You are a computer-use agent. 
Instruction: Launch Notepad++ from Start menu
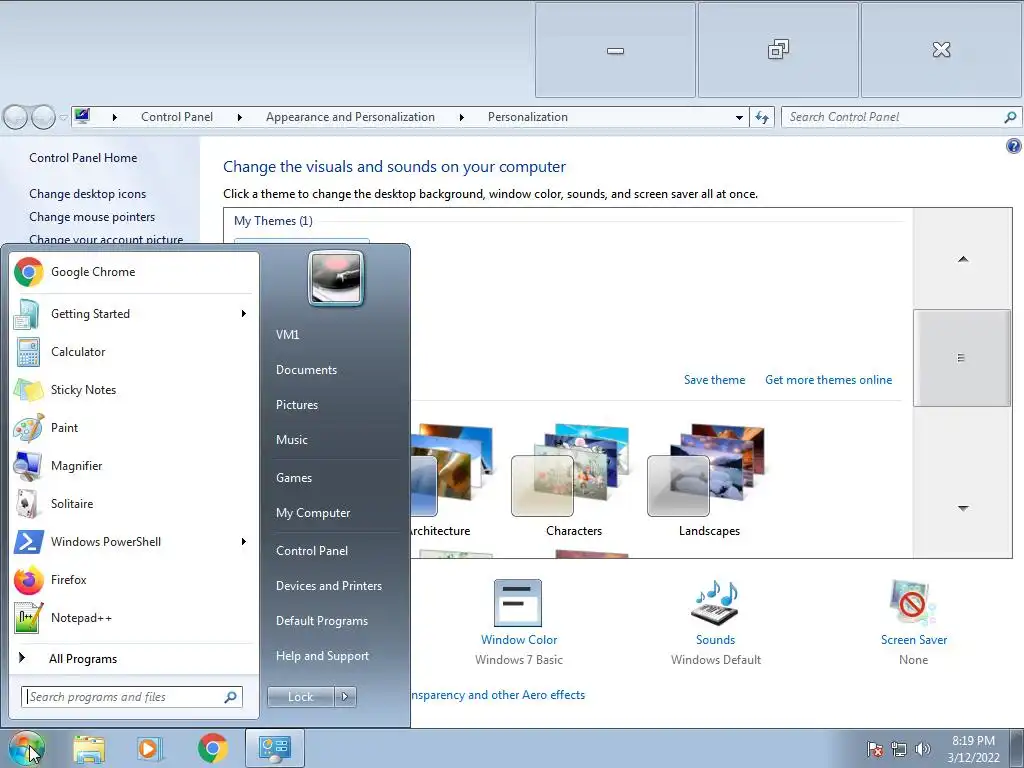[134, 618]
